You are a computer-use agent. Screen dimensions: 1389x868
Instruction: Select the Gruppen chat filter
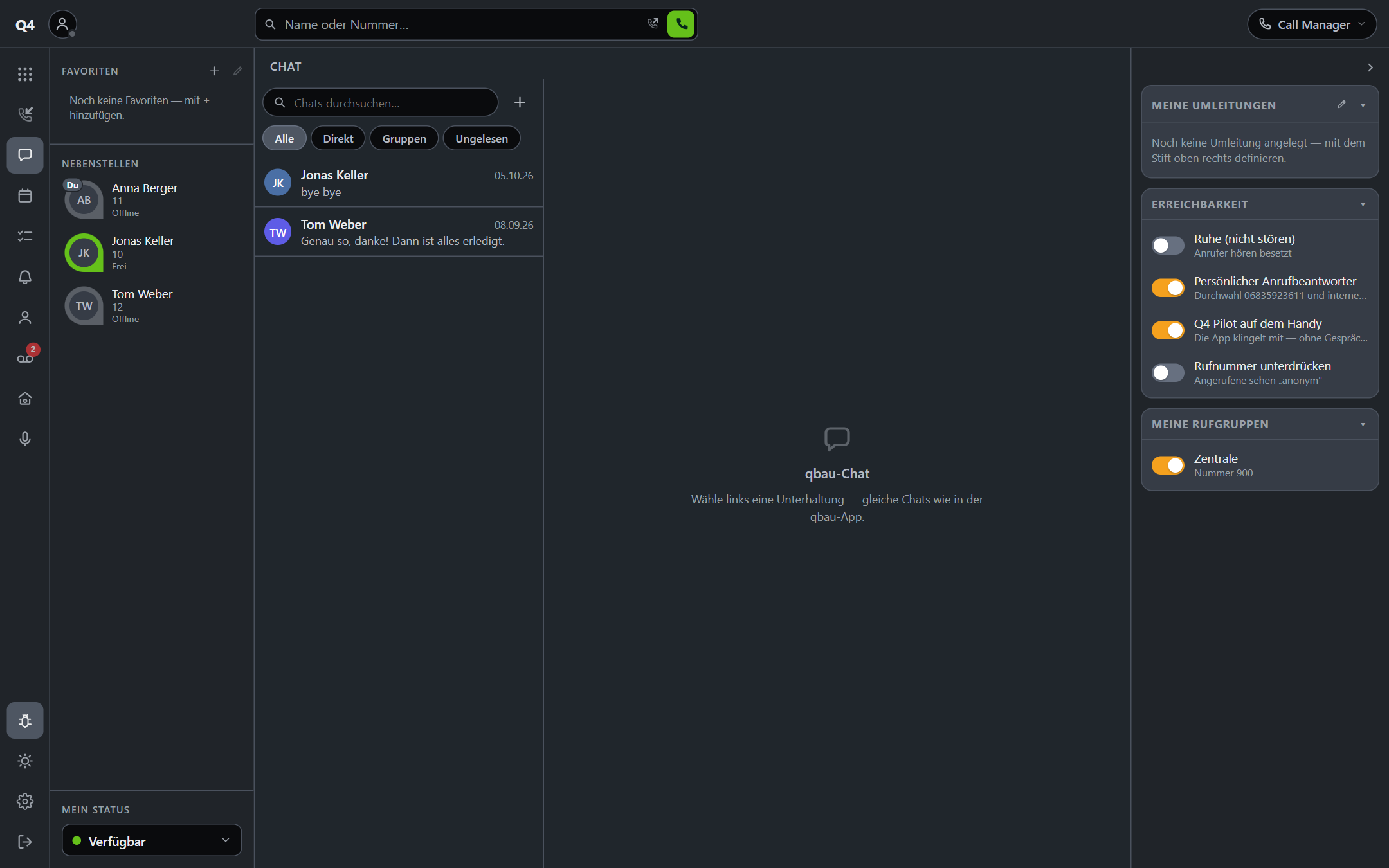(404, 138)
